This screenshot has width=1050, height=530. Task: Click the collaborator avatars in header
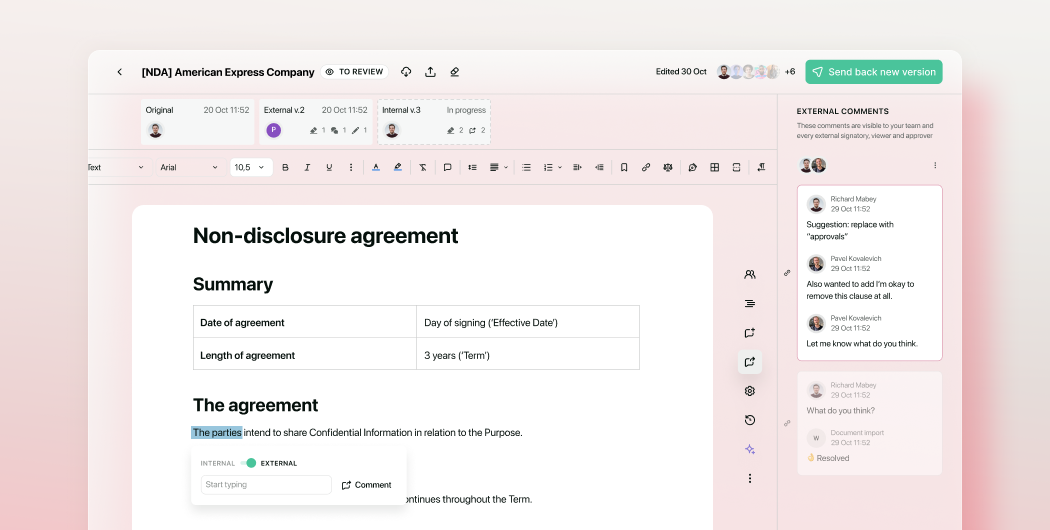[748, 72]
